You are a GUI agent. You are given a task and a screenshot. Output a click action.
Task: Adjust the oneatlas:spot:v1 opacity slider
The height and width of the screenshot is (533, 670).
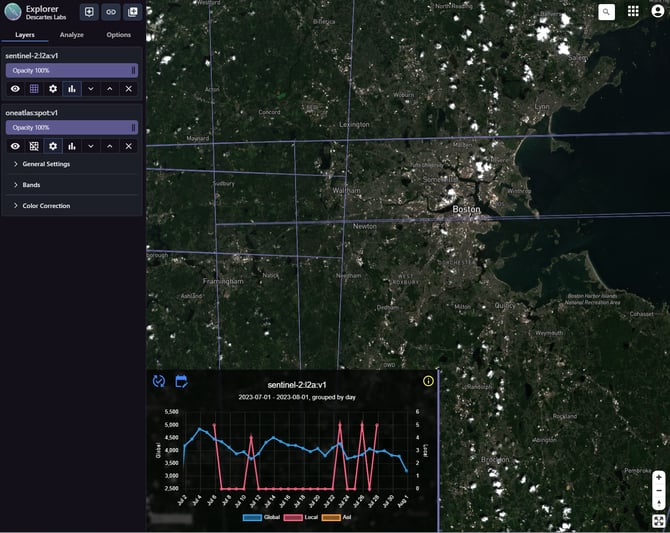(x=71, y=128)
